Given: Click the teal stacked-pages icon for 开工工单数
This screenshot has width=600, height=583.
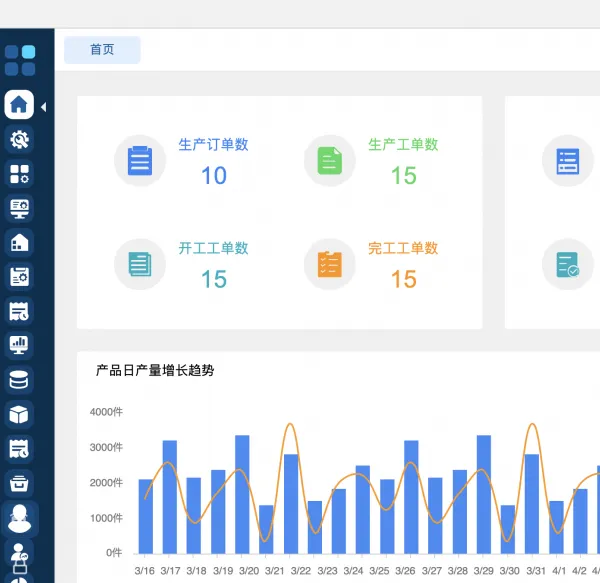Looking at the screenshot, I should [x=140, y=264].
